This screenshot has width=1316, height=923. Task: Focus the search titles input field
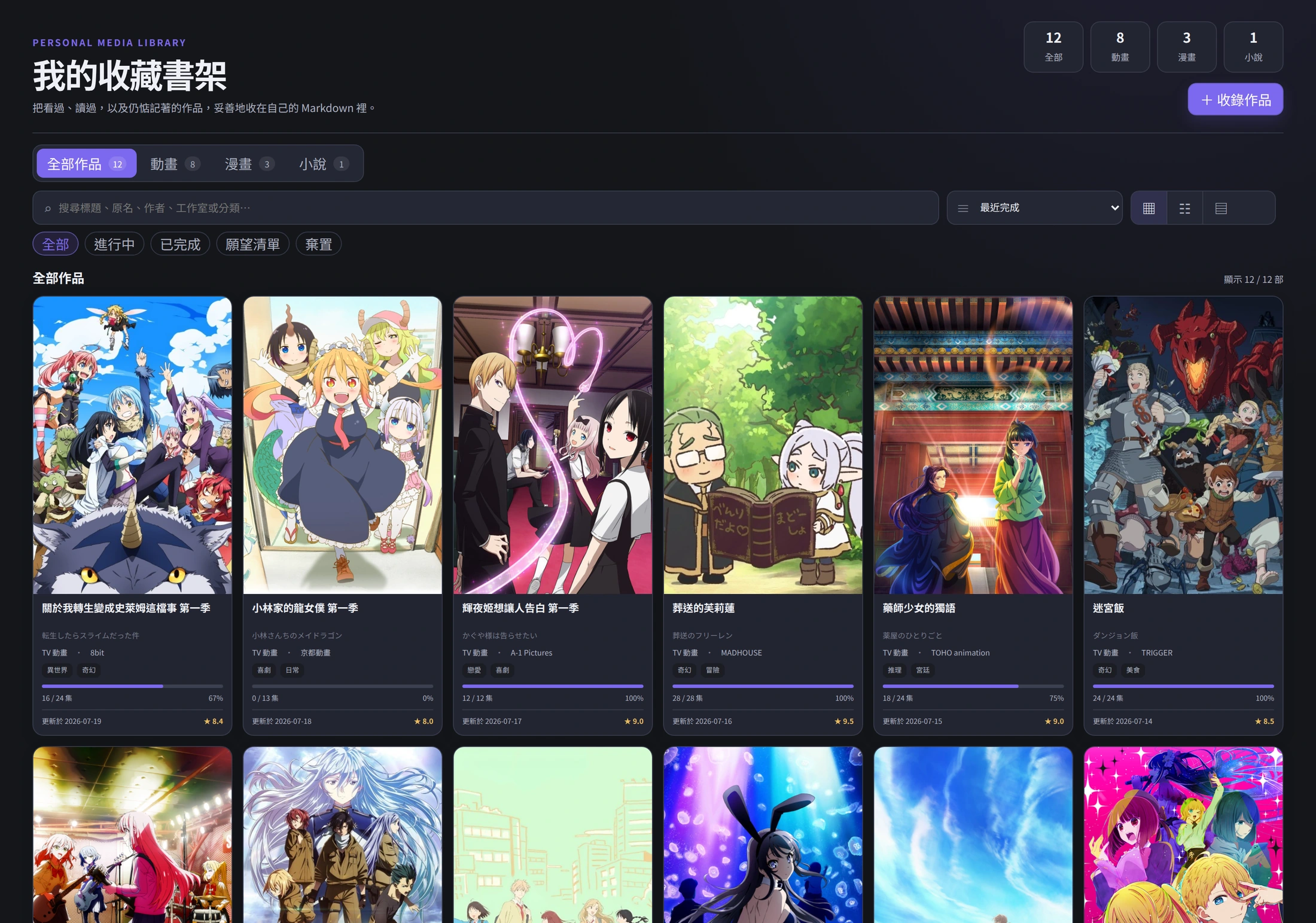pos(486,208)
